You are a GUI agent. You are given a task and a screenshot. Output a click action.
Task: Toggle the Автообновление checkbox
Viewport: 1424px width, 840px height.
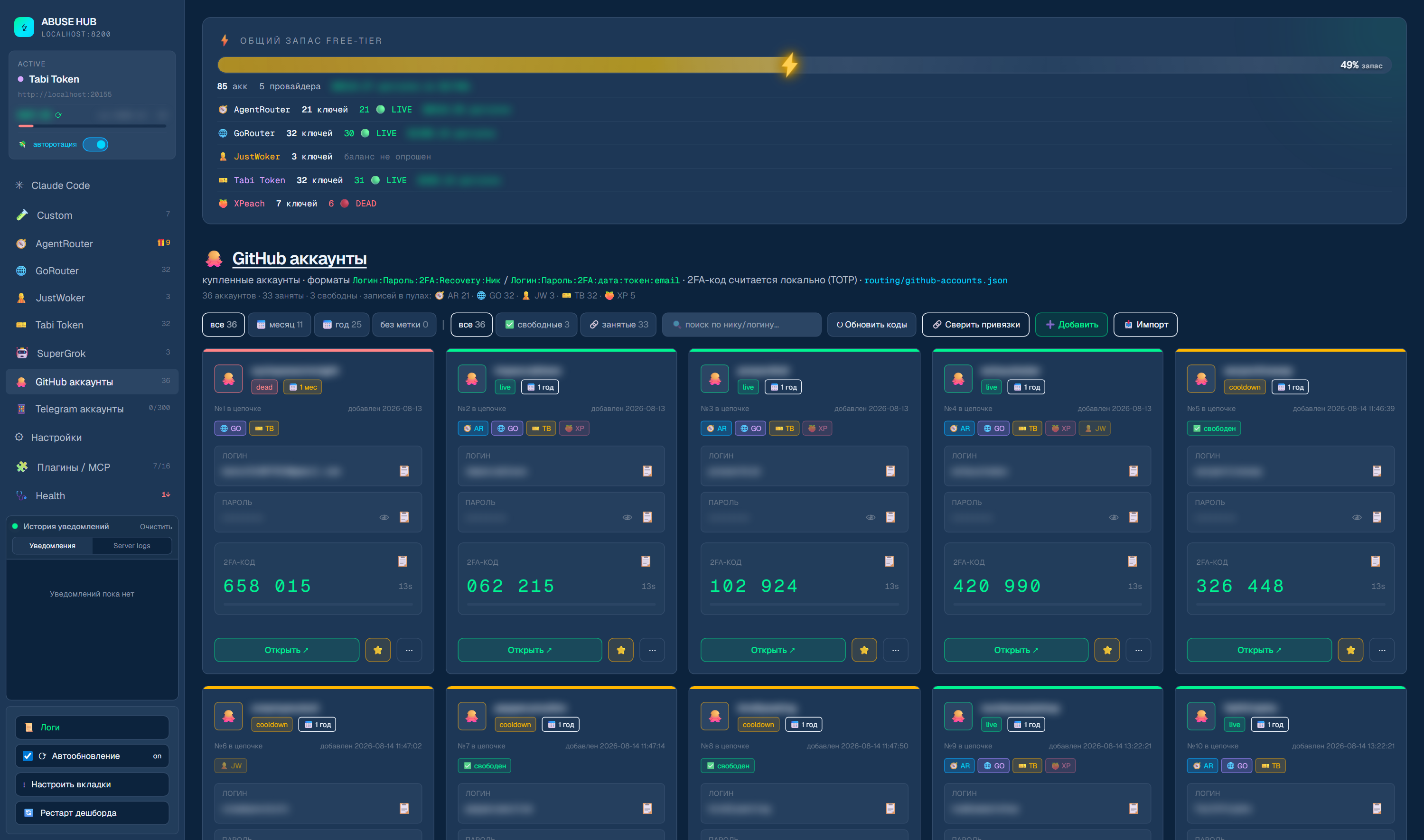coord(27,756)
